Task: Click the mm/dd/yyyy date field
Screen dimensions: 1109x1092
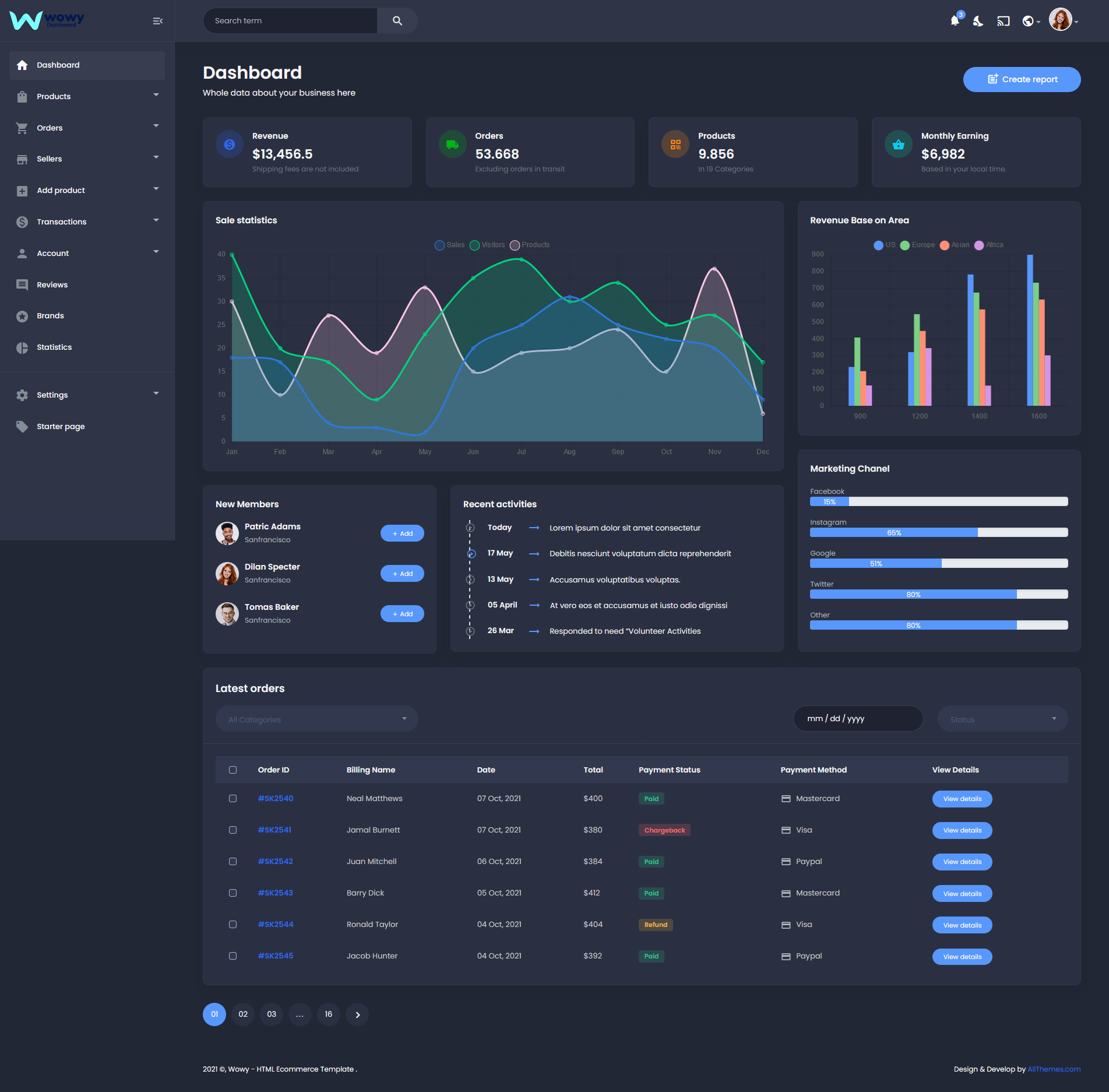Action: click(858, 719)
